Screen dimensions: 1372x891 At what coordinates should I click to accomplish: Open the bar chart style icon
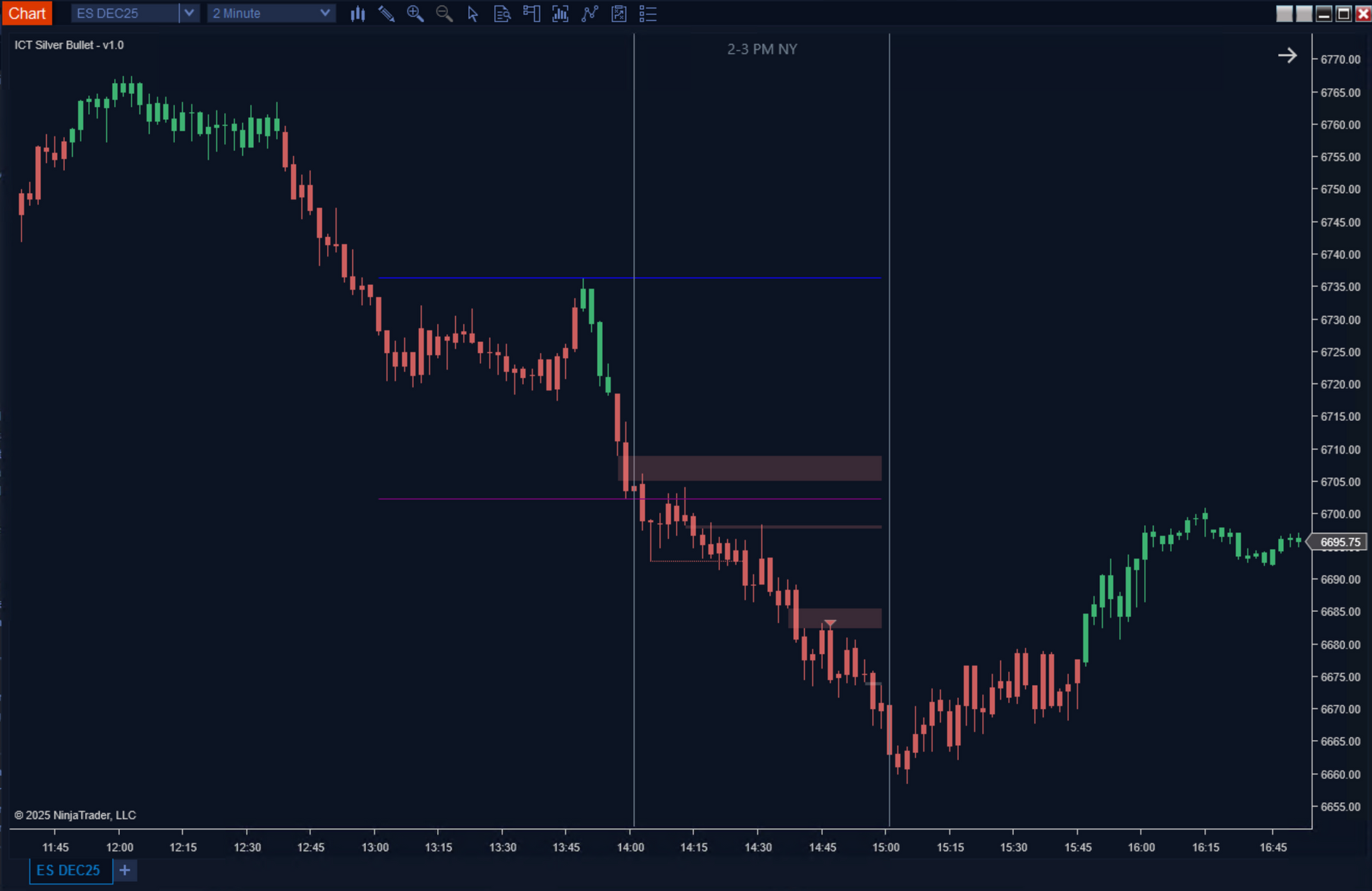[357, 13]
